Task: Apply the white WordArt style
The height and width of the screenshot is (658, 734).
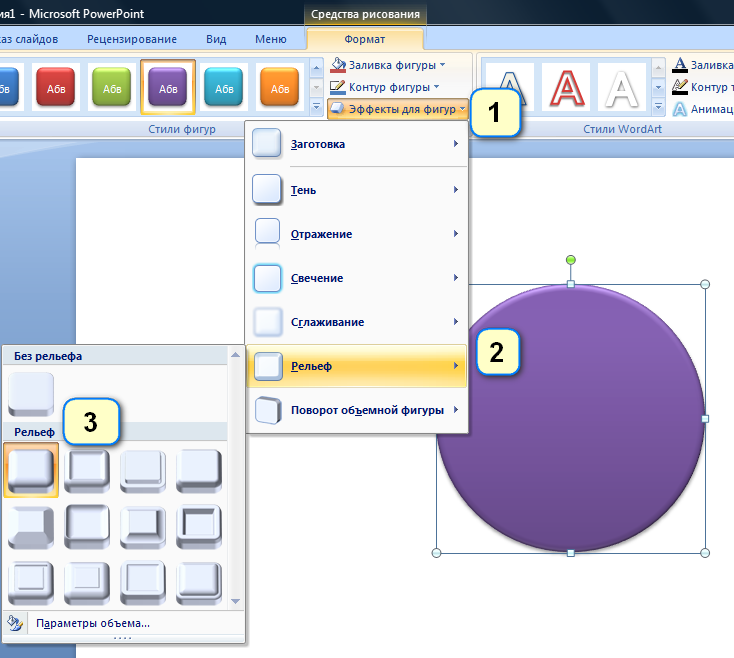Action: (622, 87)
